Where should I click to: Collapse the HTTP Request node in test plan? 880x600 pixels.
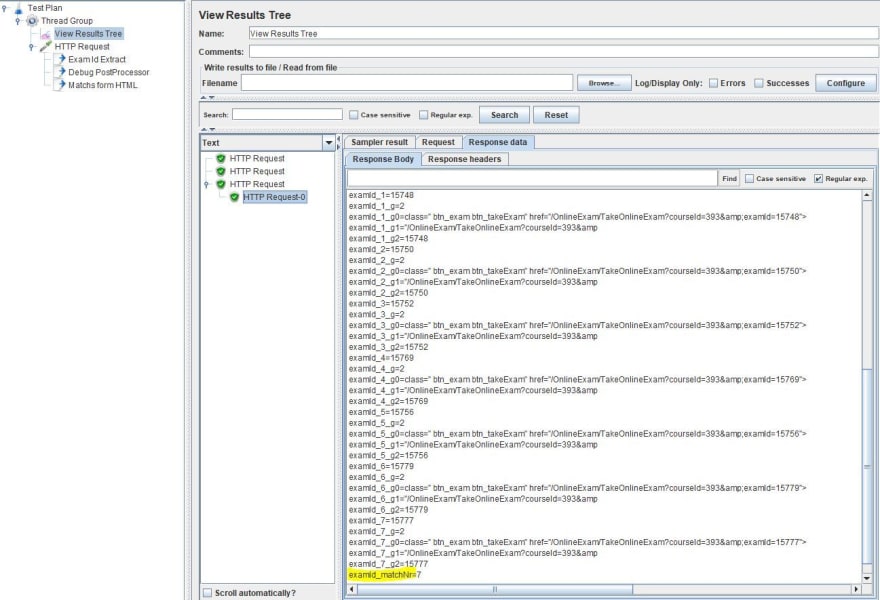[x=32, y=47]
